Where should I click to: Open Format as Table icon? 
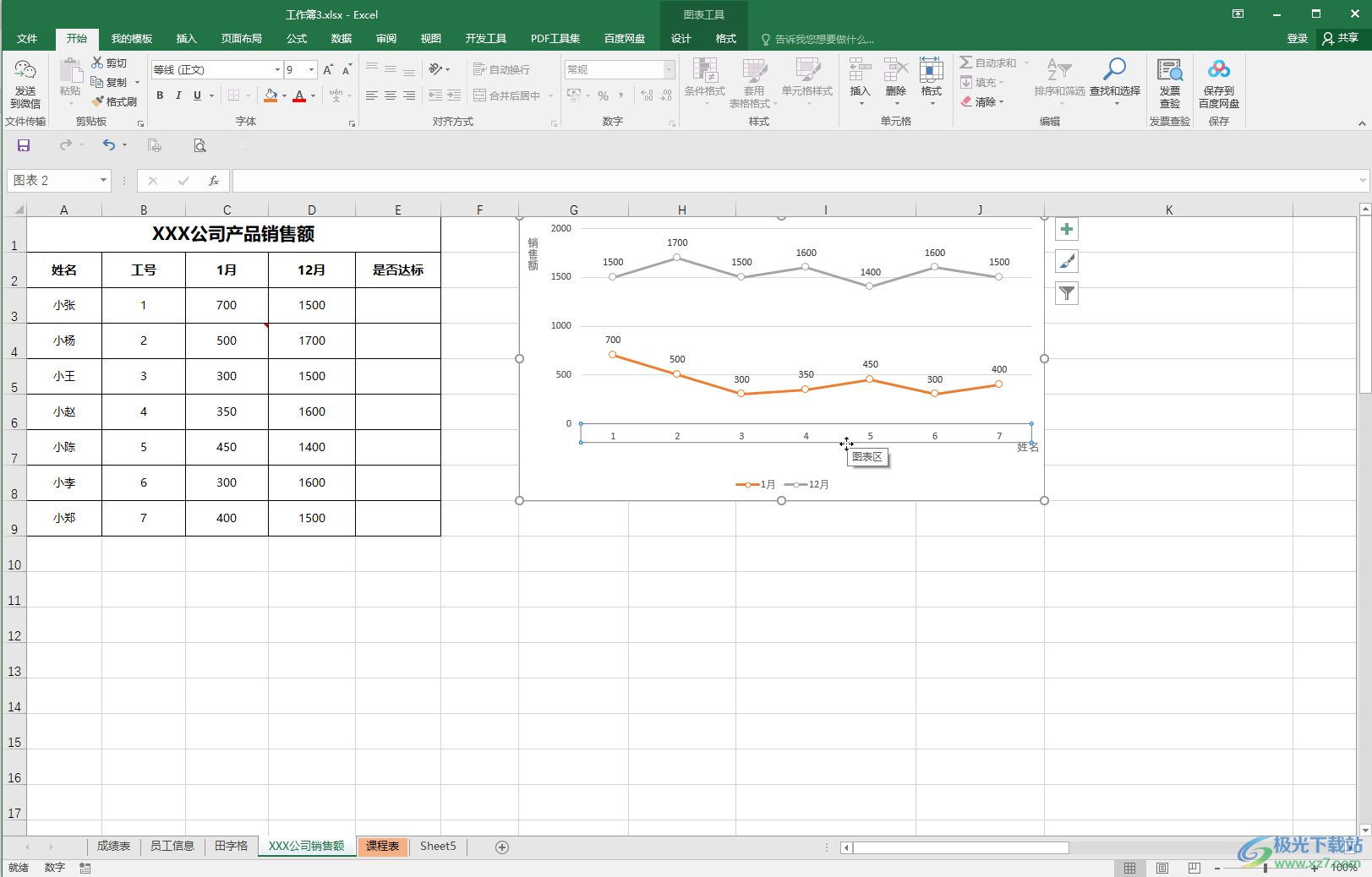tap(754, 71)
